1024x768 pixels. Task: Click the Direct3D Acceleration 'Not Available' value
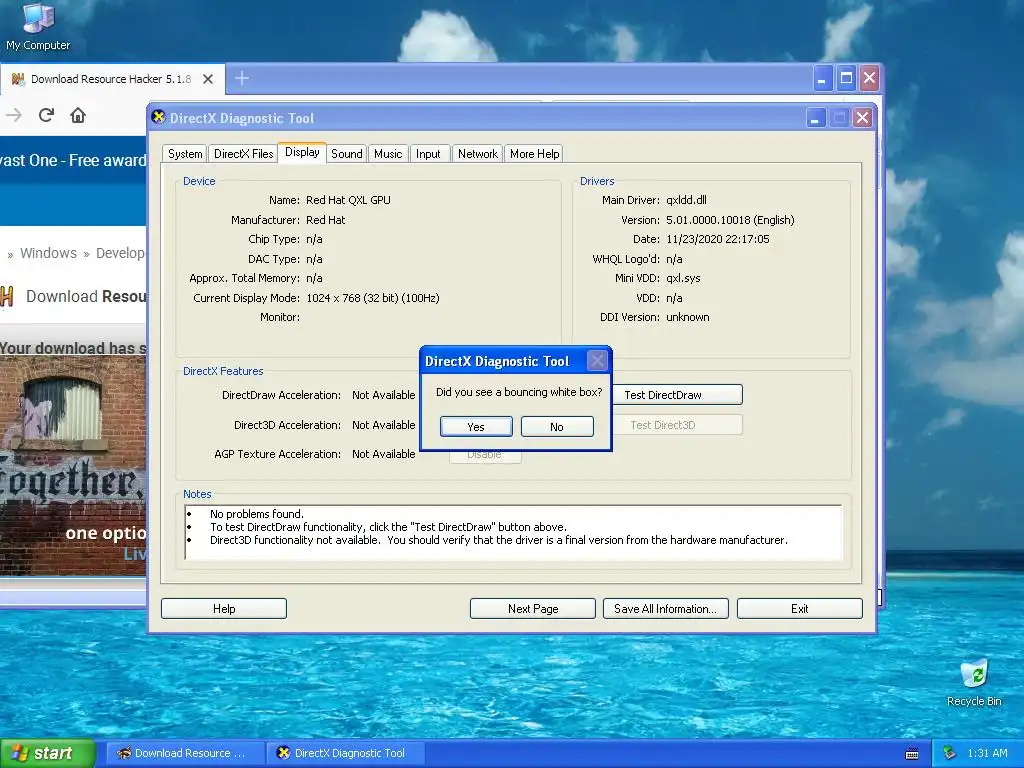383,425
